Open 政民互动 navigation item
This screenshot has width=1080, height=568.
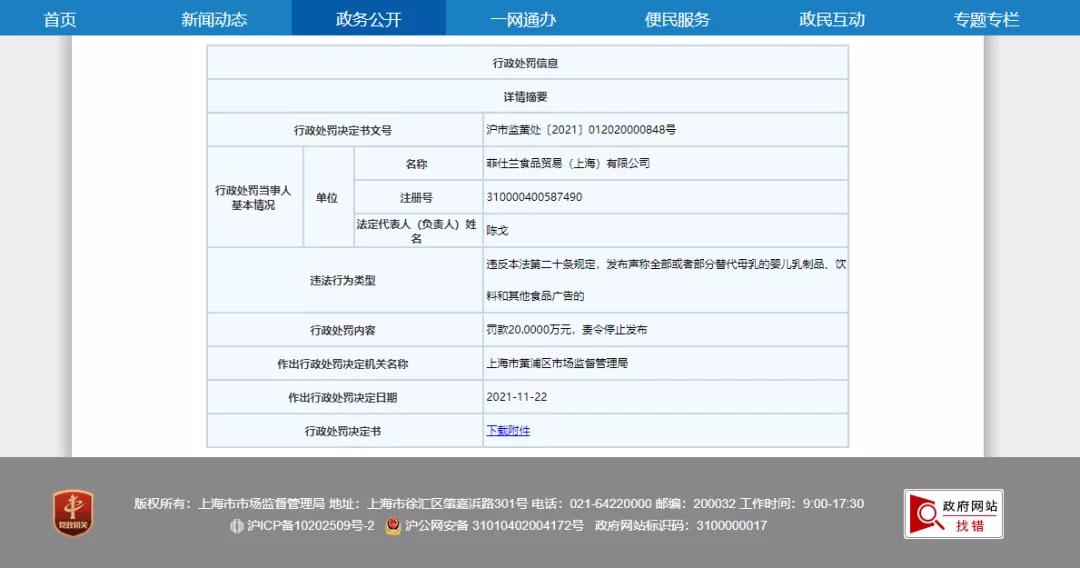(832, 19)
